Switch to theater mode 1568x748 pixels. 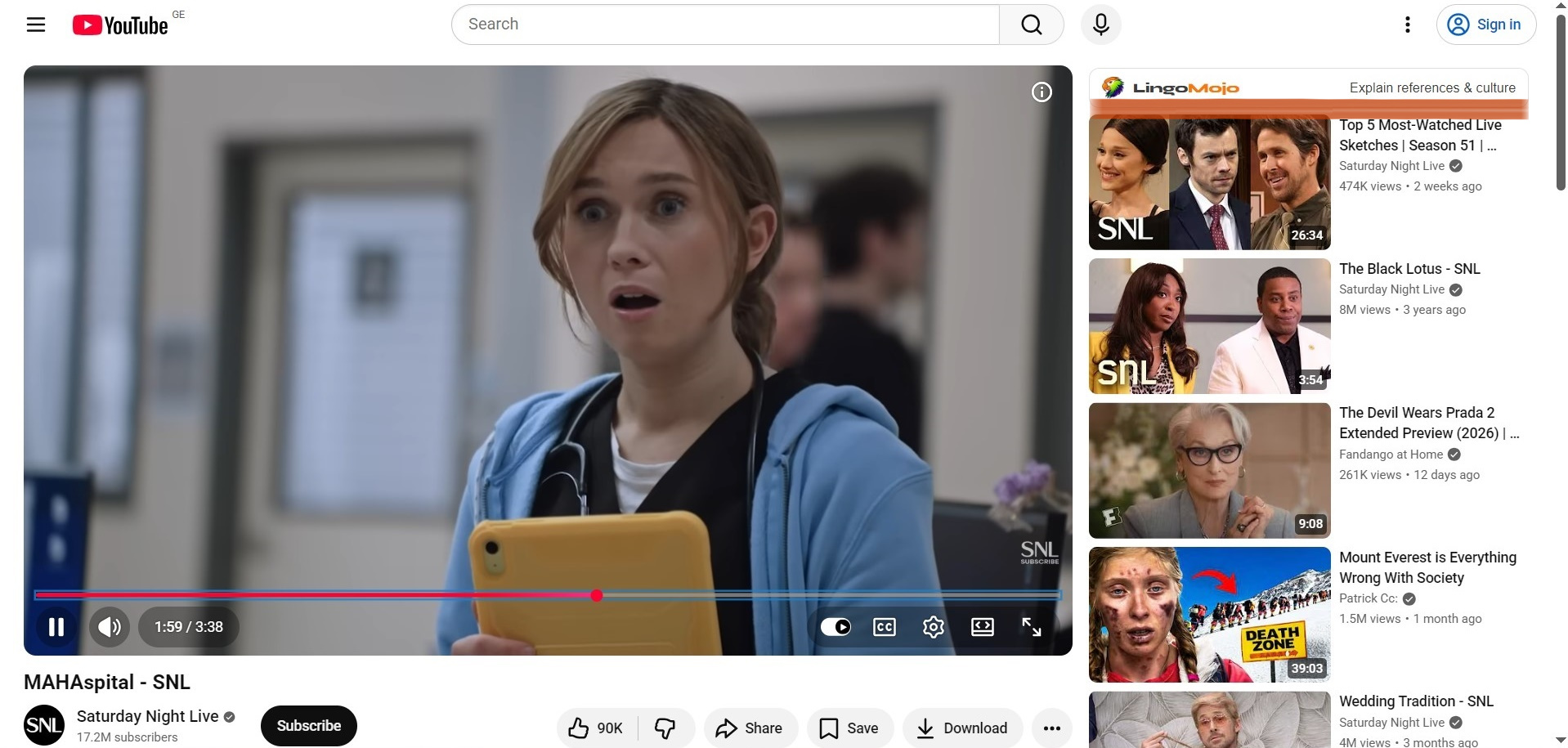coord(983,627)
